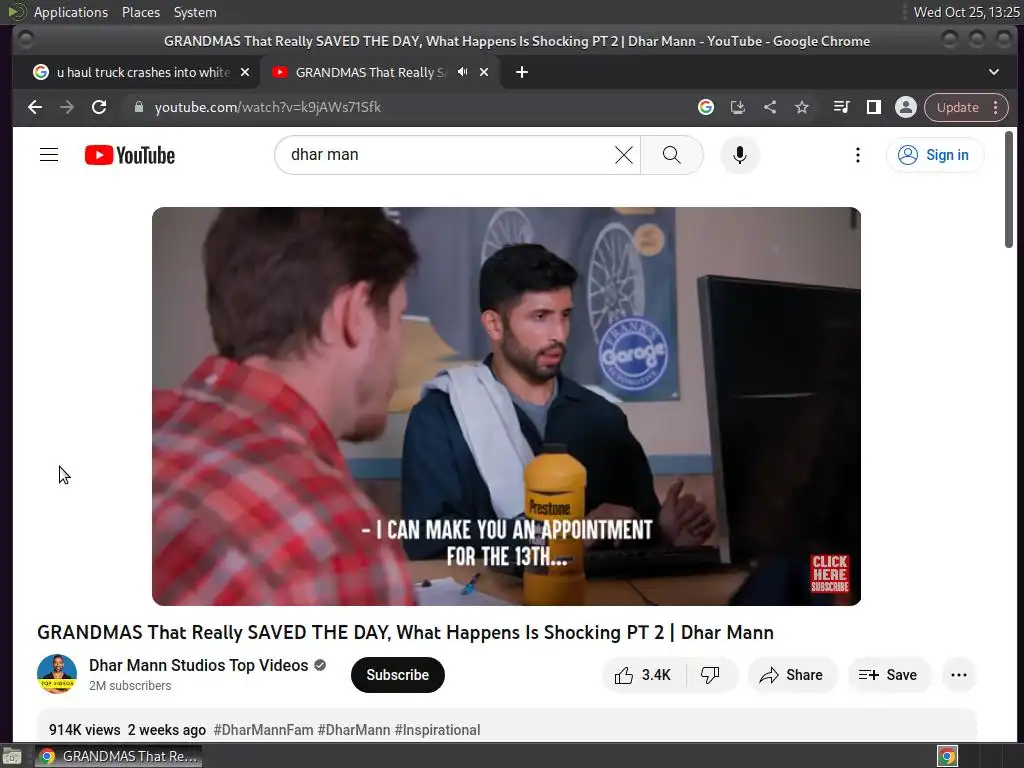Screen dimensions: 1024x768
Task: Click the 914K views text
Action: point(85,729)
